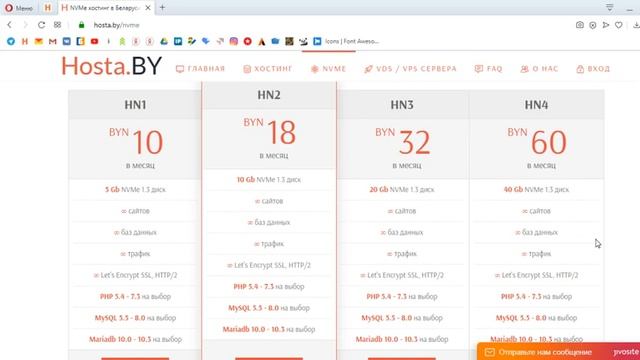Open ХОСТИНГ menu item
640x360 pixels.
[x=268, y=69]
